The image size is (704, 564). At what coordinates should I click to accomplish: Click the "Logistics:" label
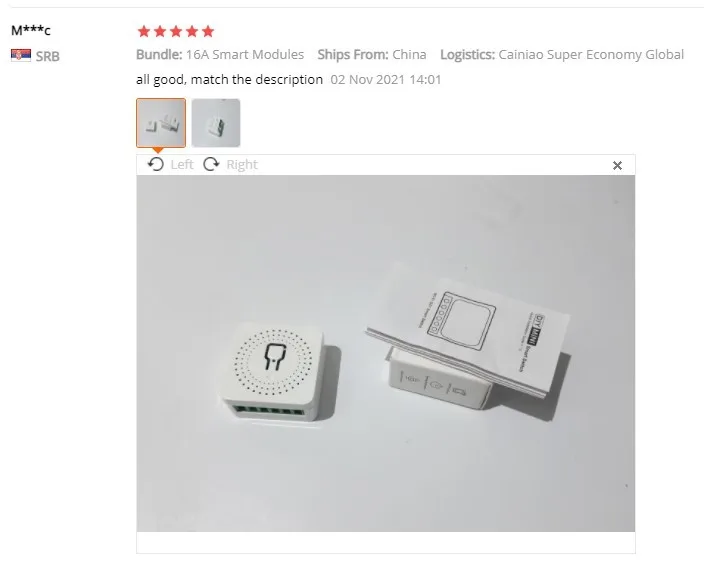pyautogui.click(x=467, y=54)
